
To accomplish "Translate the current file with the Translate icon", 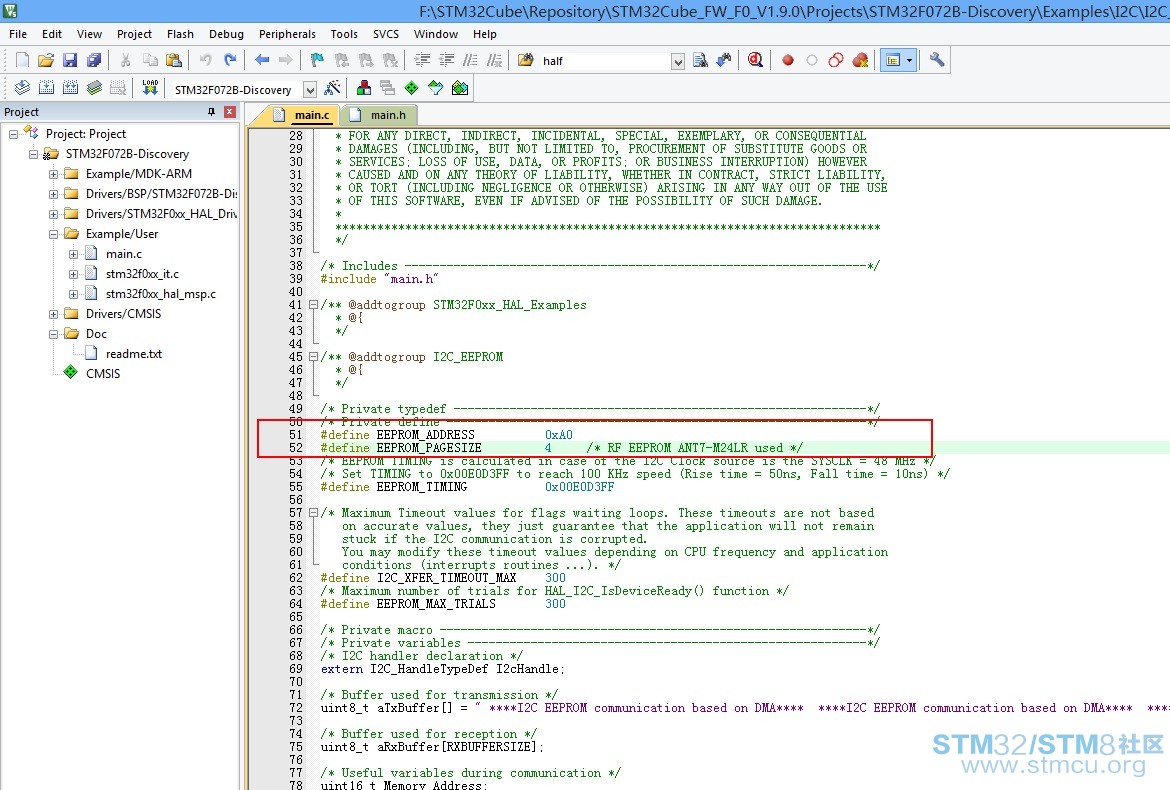I will (x=22, y=89).
